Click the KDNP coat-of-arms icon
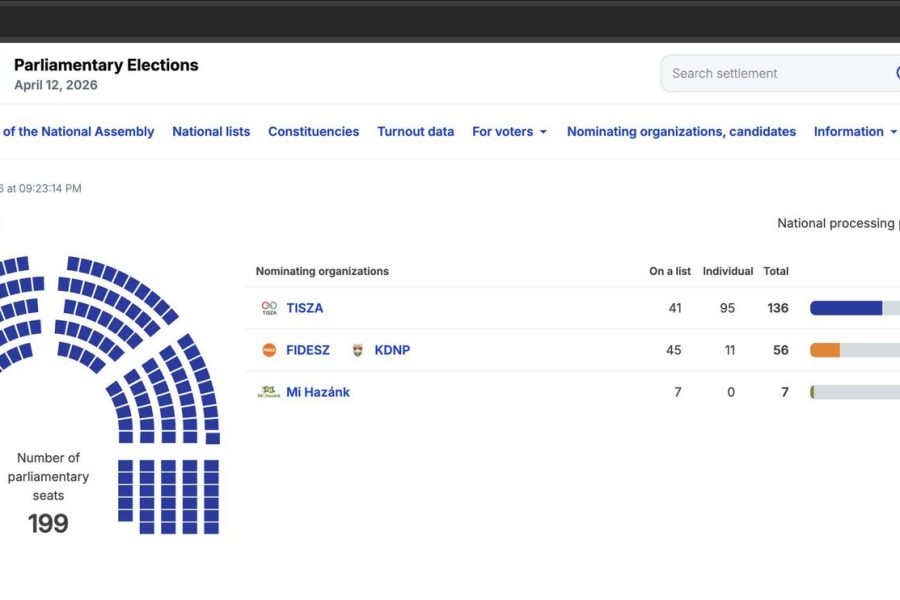Screen dimensions: 900x600 [x=358, y=350]
